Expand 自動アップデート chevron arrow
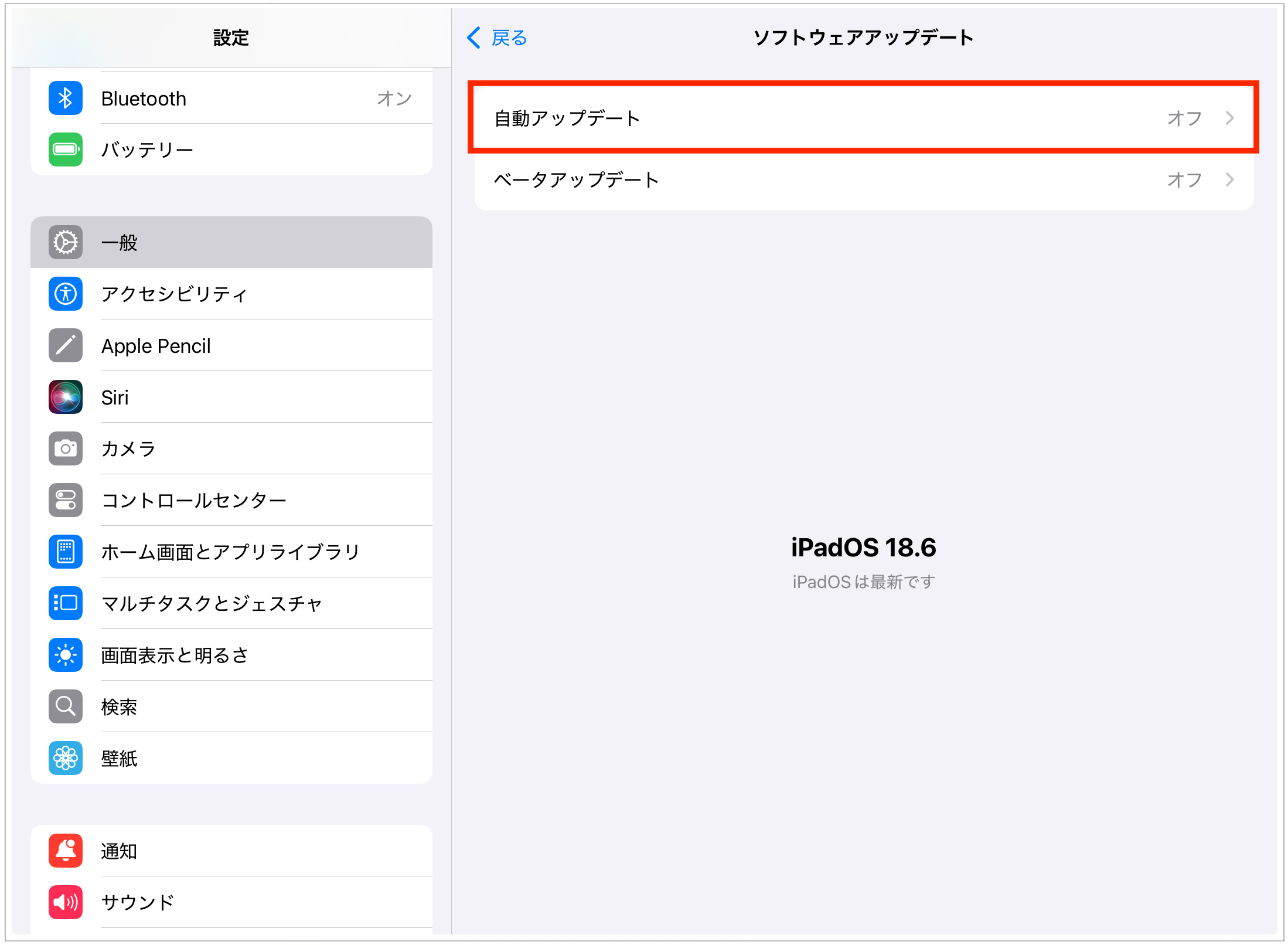 pos(1229,118)
